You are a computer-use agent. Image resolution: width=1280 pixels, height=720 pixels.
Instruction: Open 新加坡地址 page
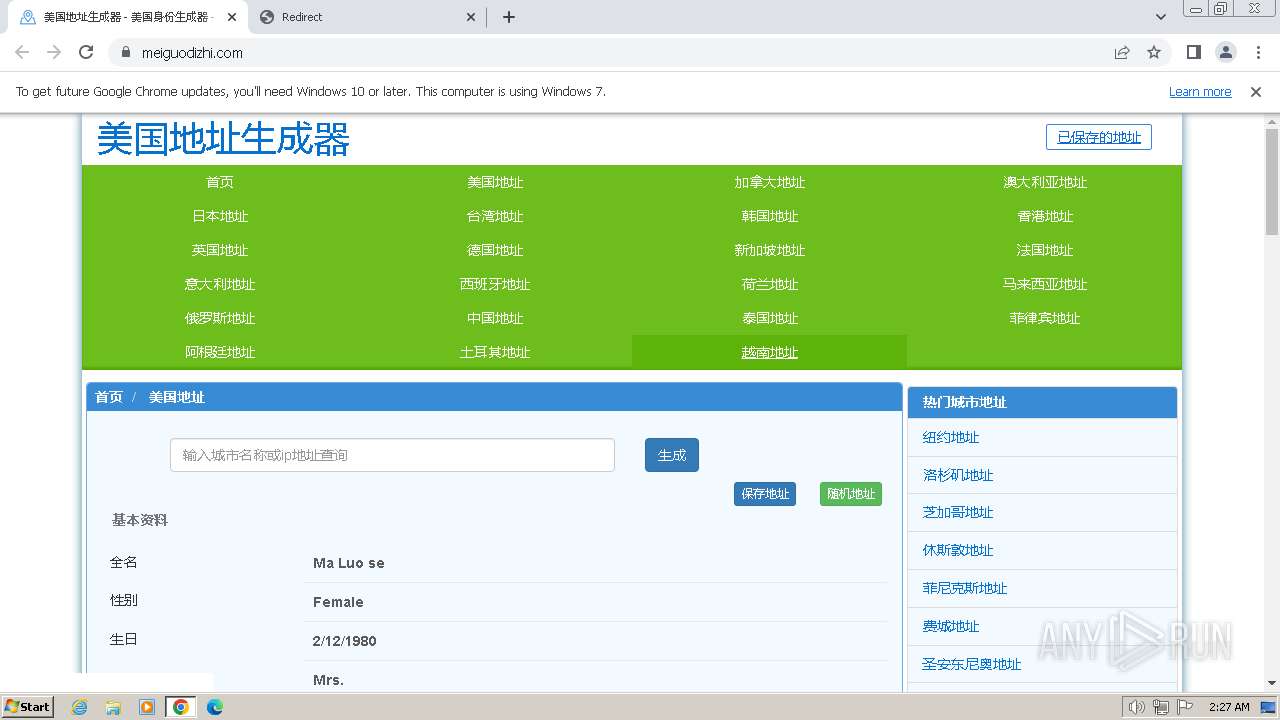coord(770,250)
